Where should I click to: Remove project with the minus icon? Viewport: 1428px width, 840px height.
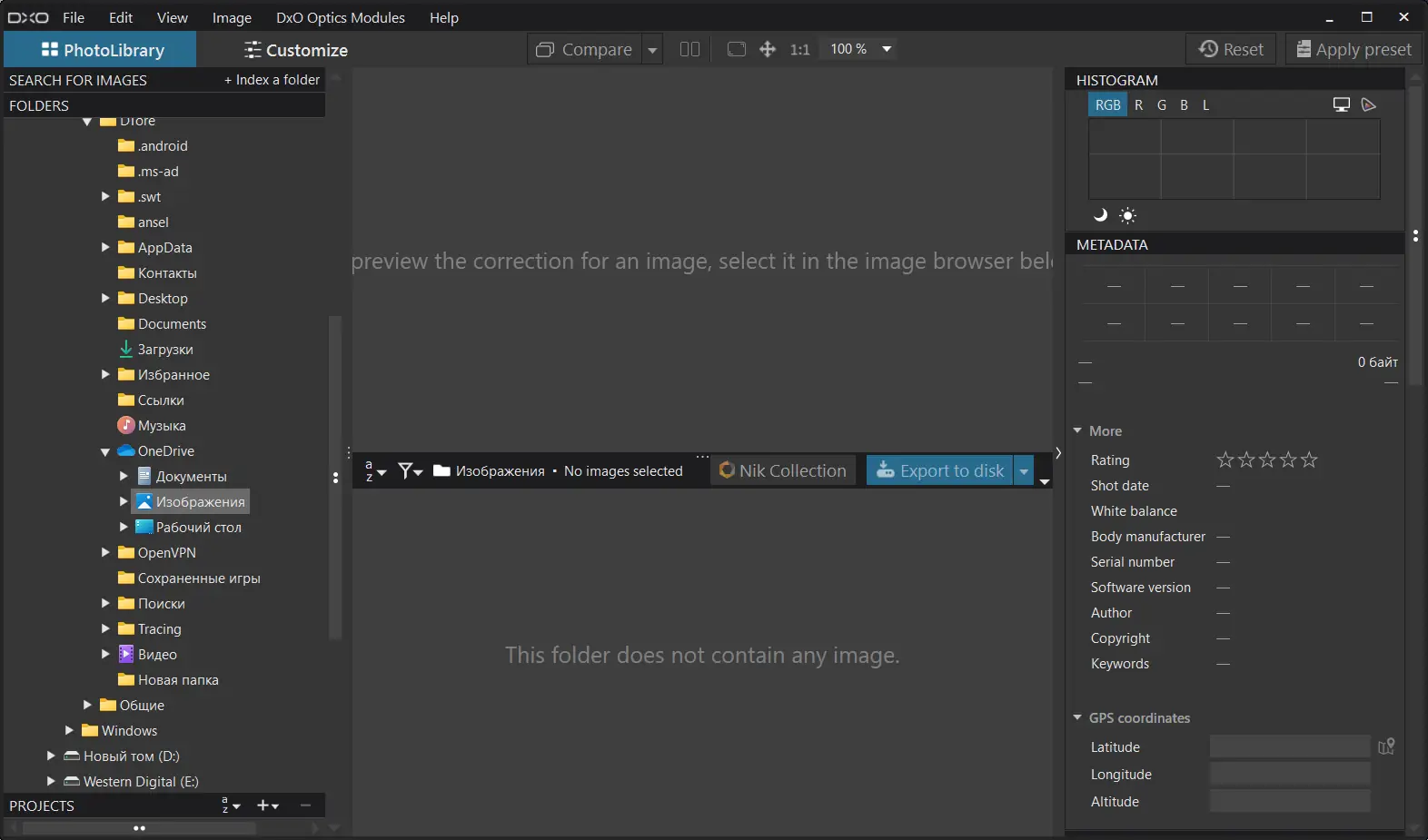(305, 805)
